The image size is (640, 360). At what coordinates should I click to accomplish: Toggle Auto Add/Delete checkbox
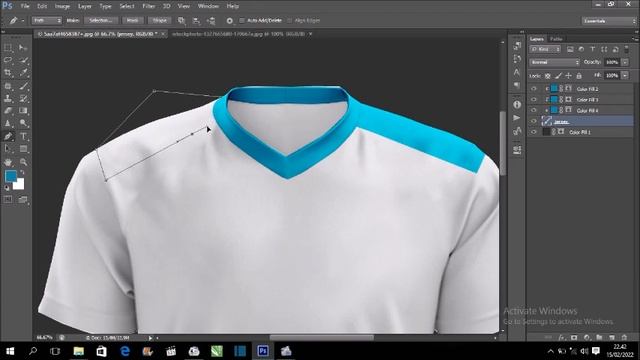click(x=242, y=20)
